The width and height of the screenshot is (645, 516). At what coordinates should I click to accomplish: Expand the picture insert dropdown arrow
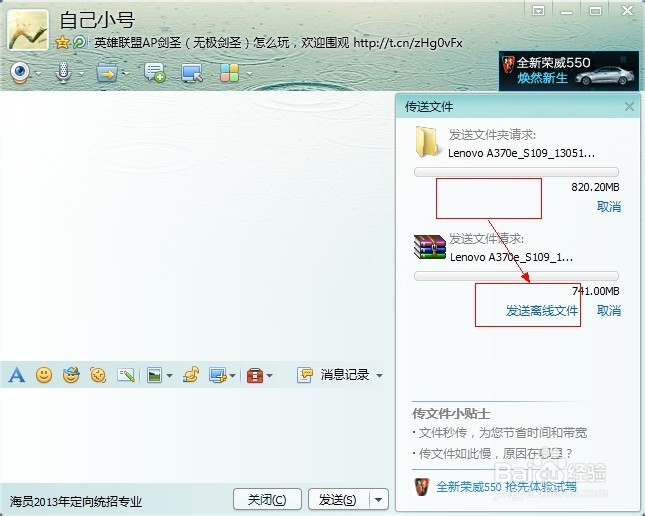(x=169, y=375)
